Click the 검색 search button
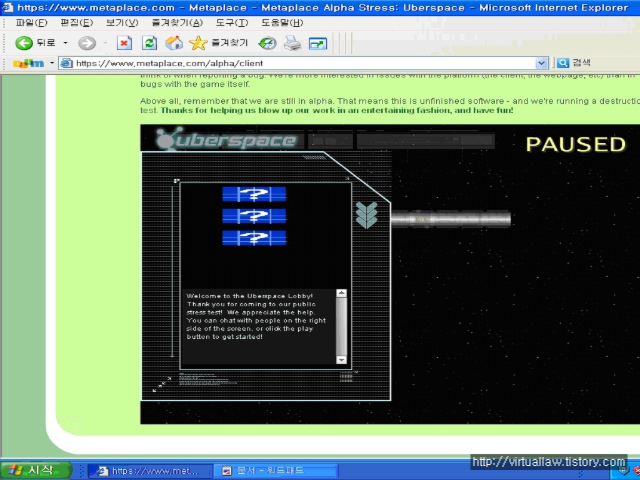 (x=574, y=62)
